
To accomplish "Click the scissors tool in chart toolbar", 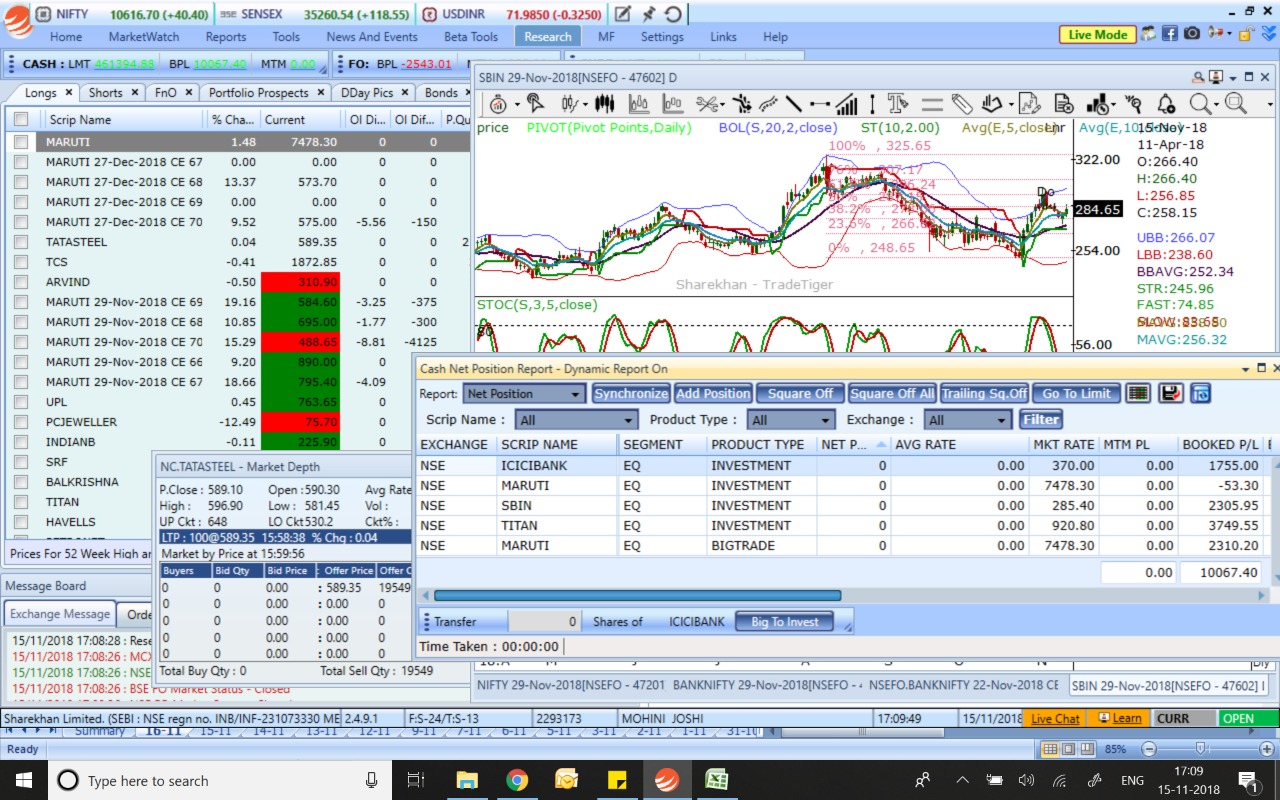I will pyautogui.click(x=706, y=103).
